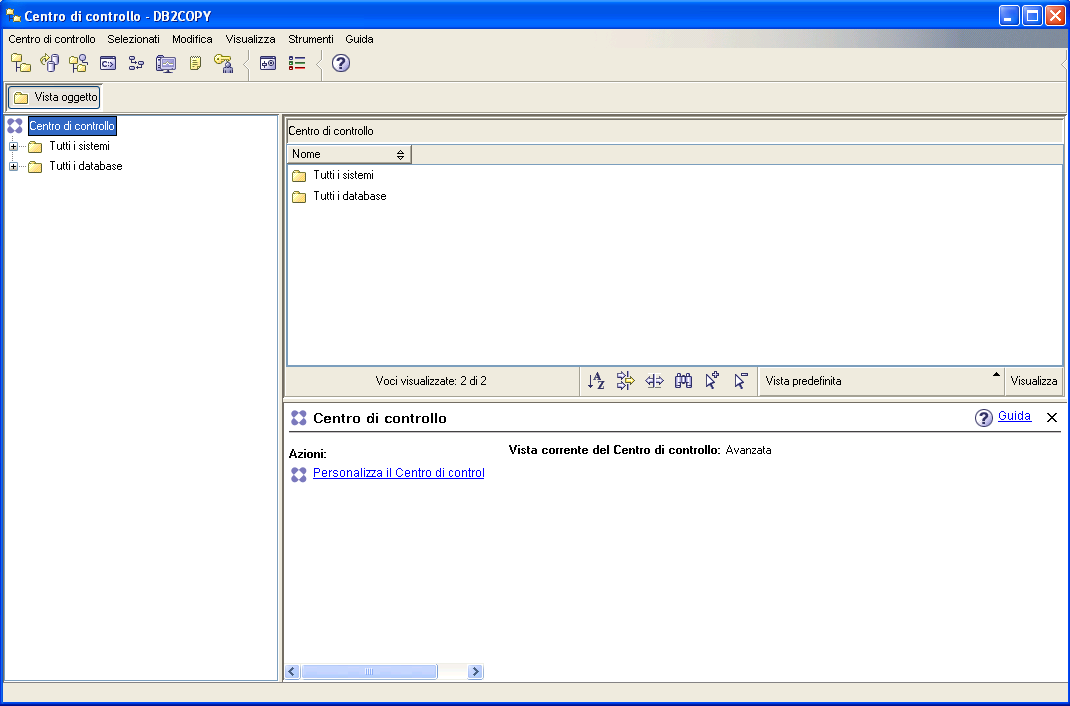1070x706 pixels.
Task: Click folder icon of Tutti i database in list
Action: (299, 197)
